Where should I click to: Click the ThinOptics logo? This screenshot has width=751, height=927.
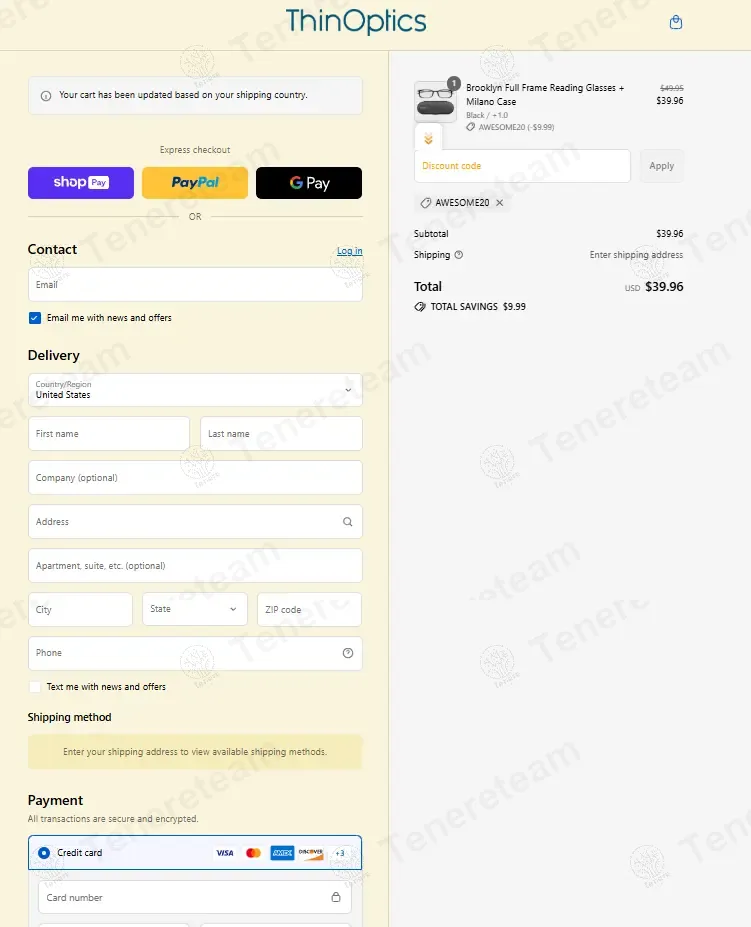[356, 21]
